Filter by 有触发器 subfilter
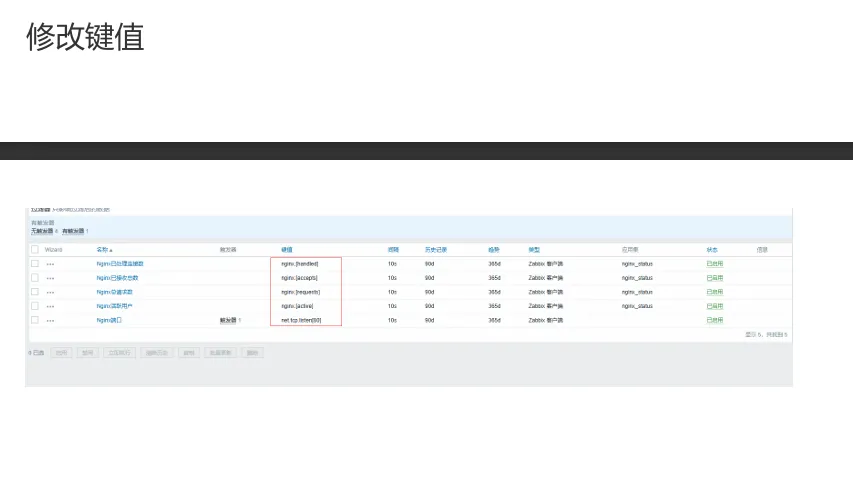Screen dimensions: 853x485 pyautogui.click(x=73, y=231)
